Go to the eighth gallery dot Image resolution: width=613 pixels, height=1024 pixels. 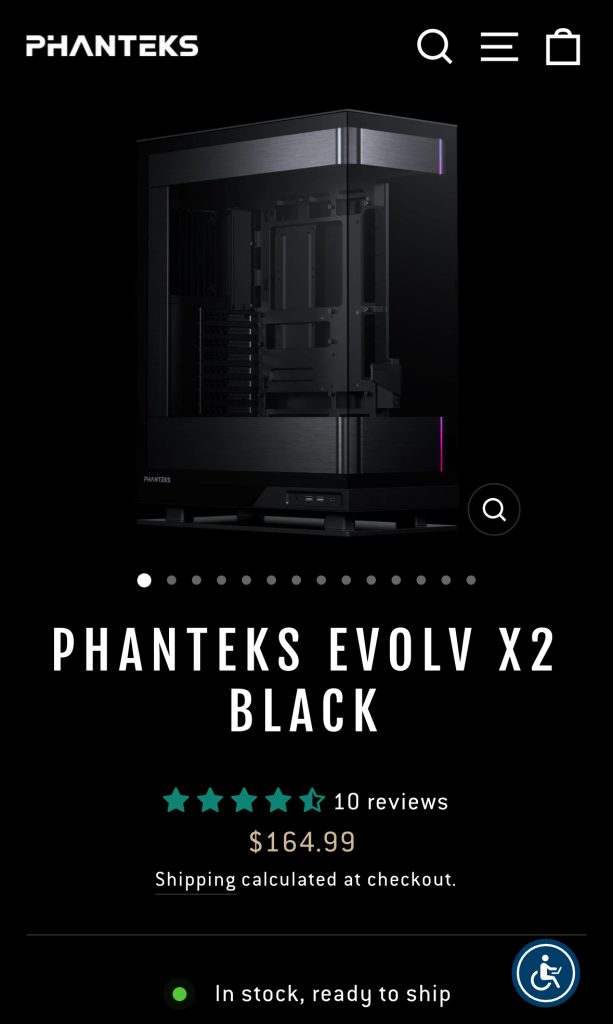(x=321, y=580)
